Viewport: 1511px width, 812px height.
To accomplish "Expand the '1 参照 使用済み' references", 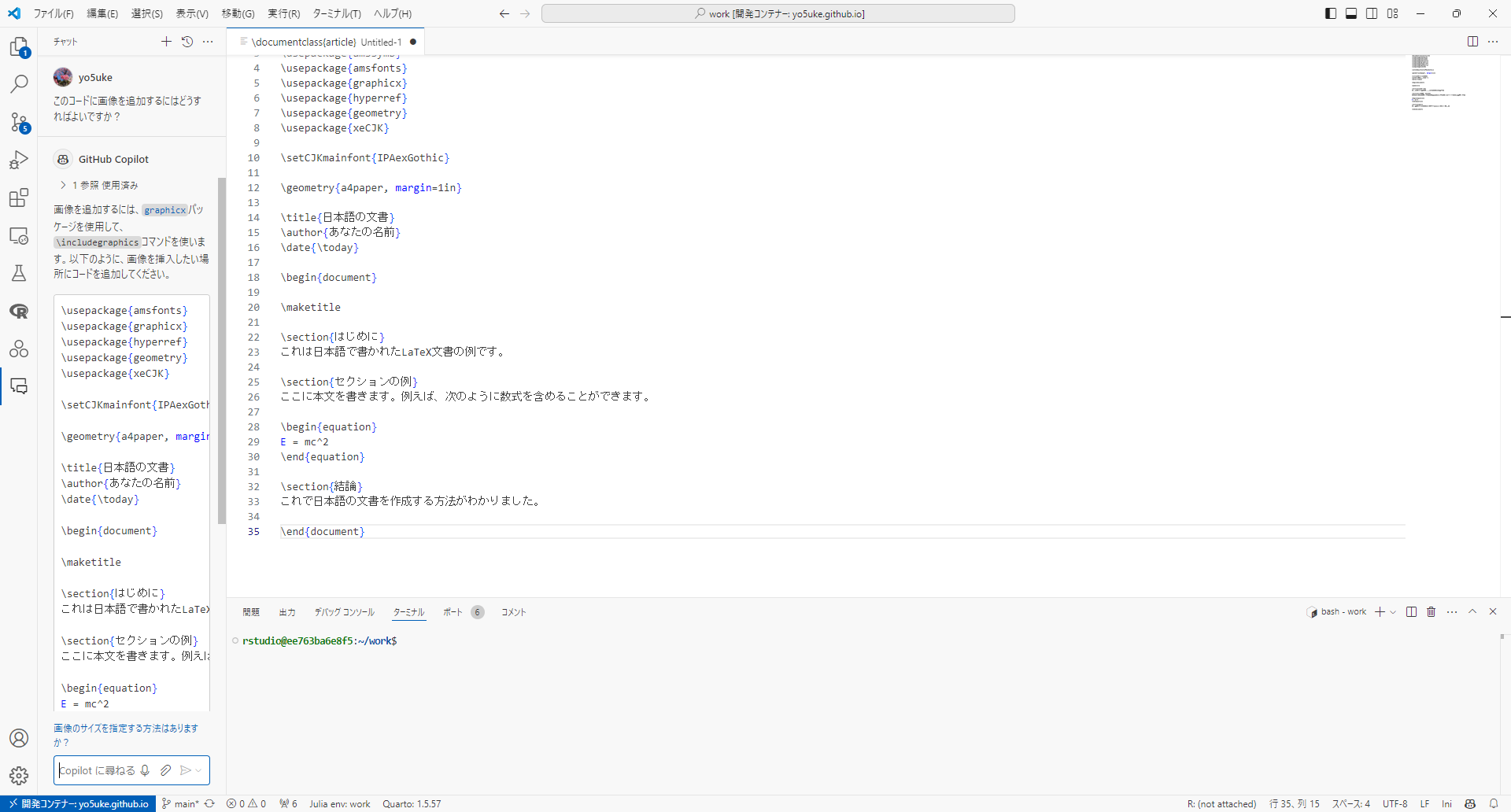I will [x=63, y=186].
